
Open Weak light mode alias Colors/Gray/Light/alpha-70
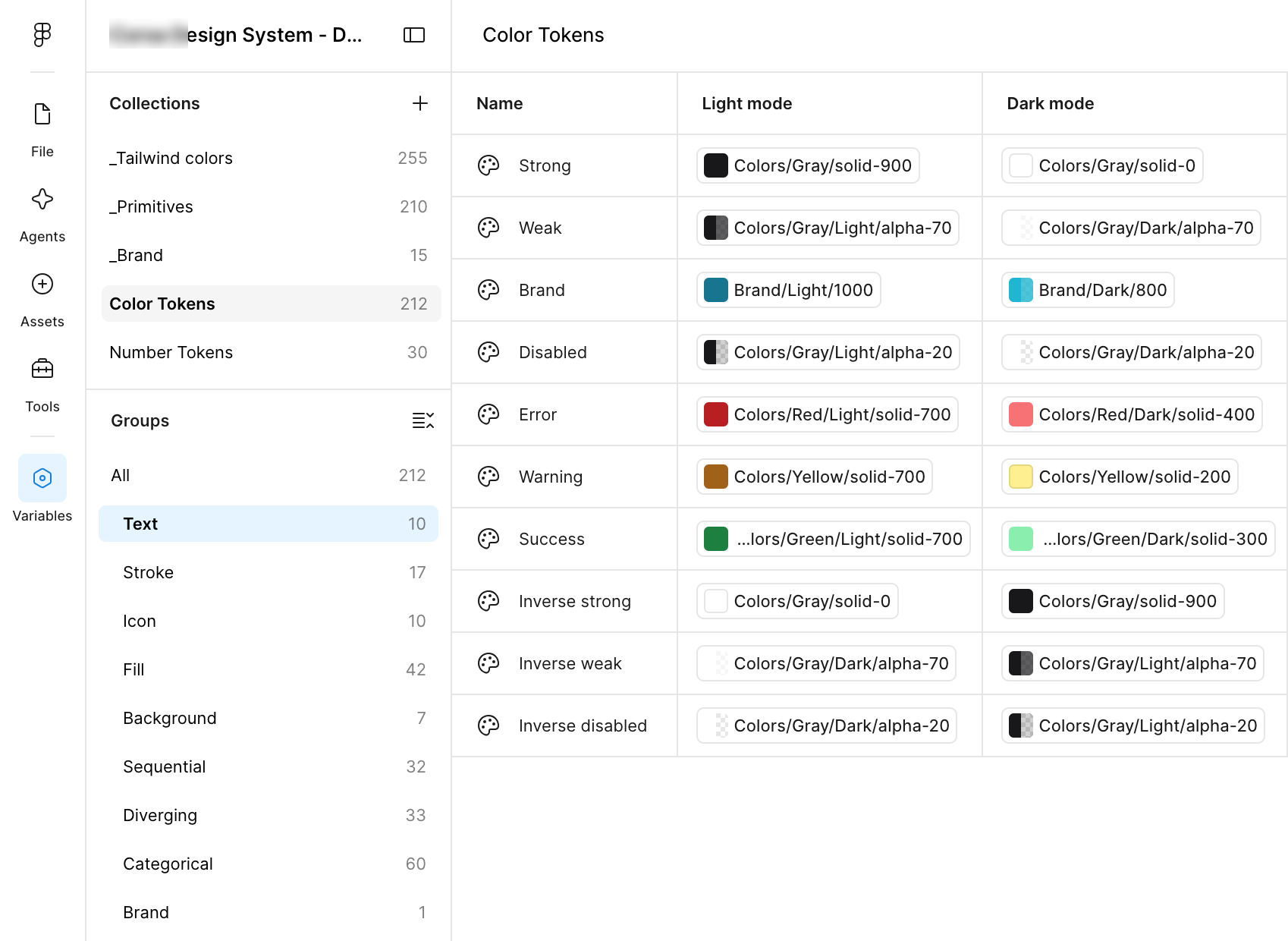coord(828,228)
